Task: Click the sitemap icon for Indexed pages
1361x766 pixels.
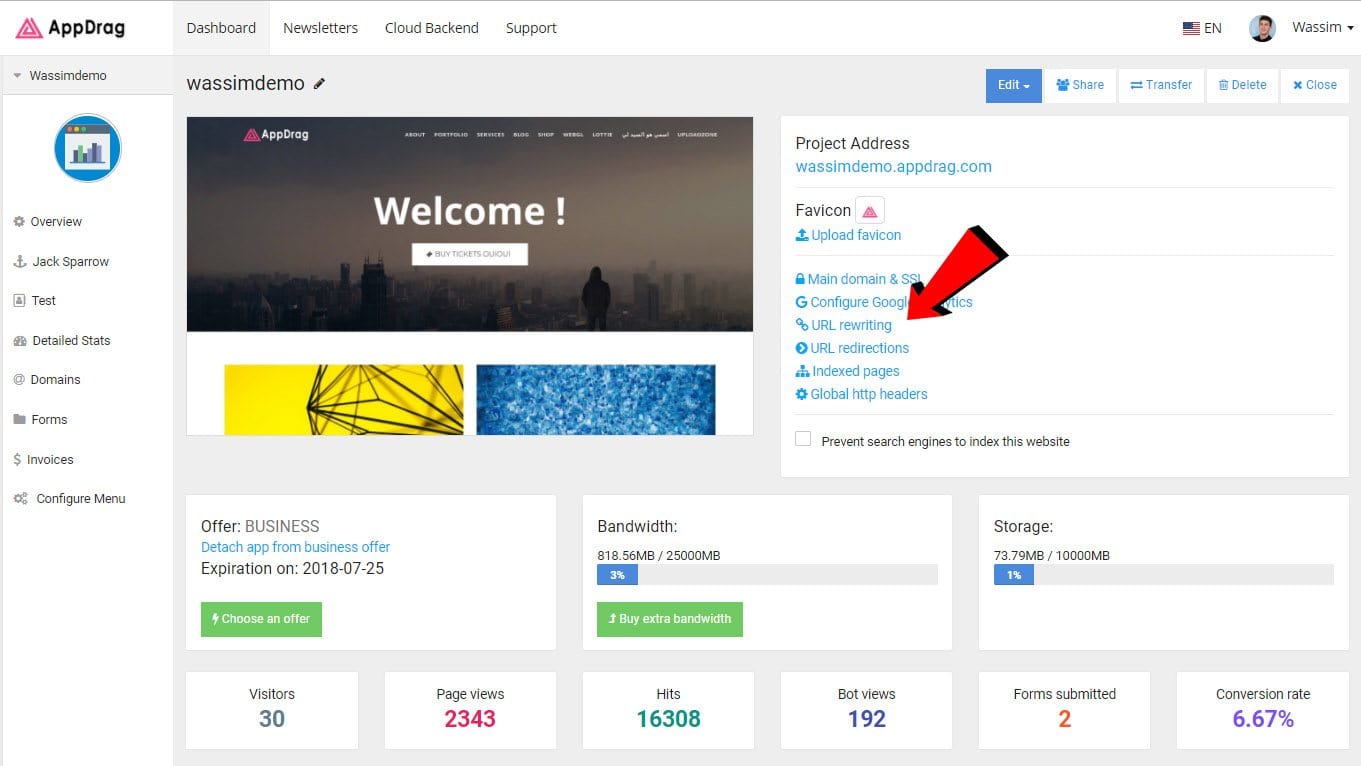Action: 802,371
